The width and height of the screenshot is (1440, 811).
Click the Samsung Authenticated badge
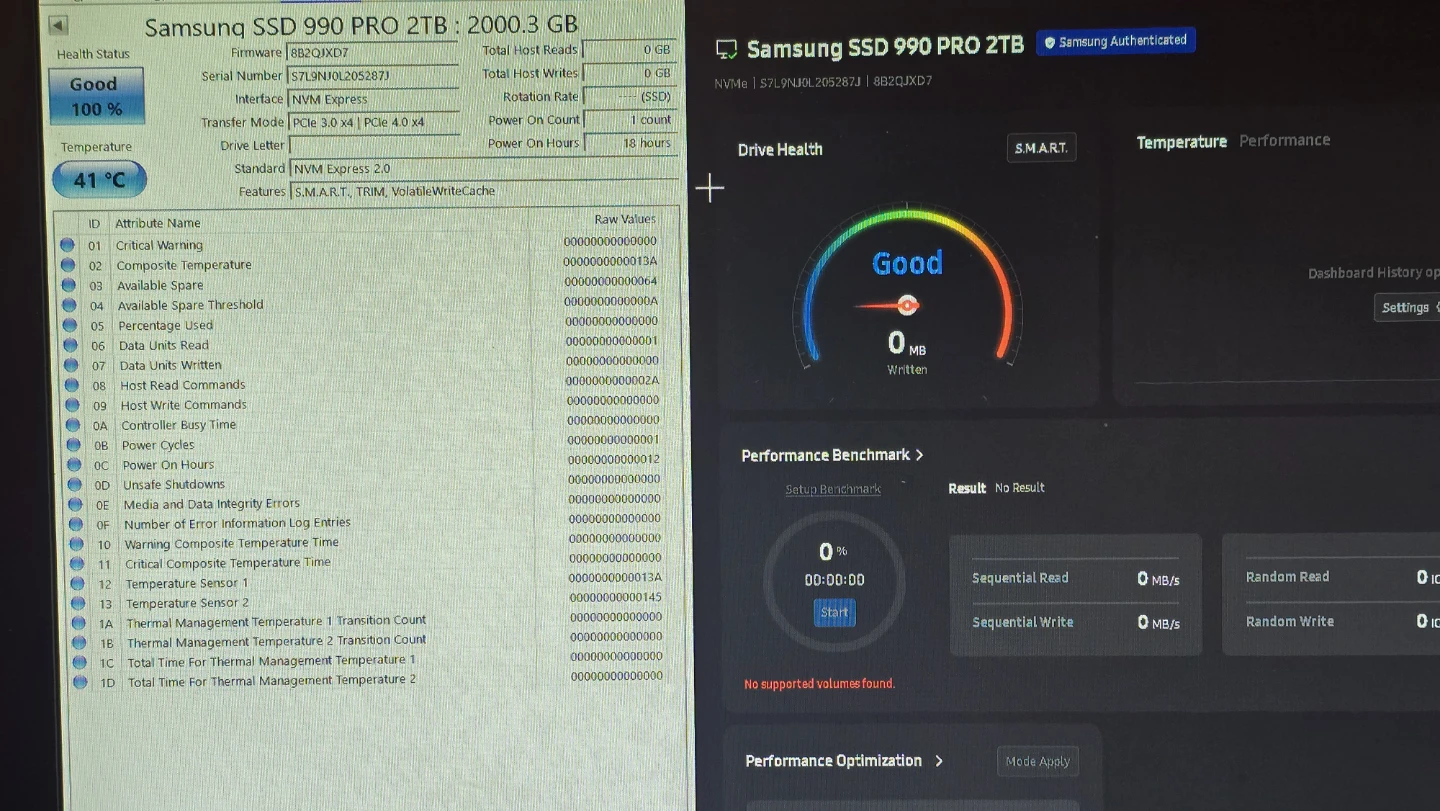pyautogui.click(x=1115, y=42)
